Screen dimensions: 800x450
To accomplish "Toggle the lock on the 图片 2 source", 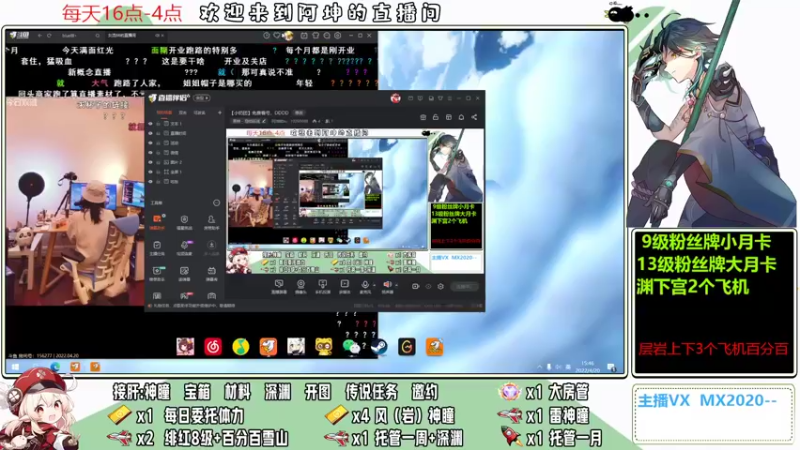I will tap(158, 162).
